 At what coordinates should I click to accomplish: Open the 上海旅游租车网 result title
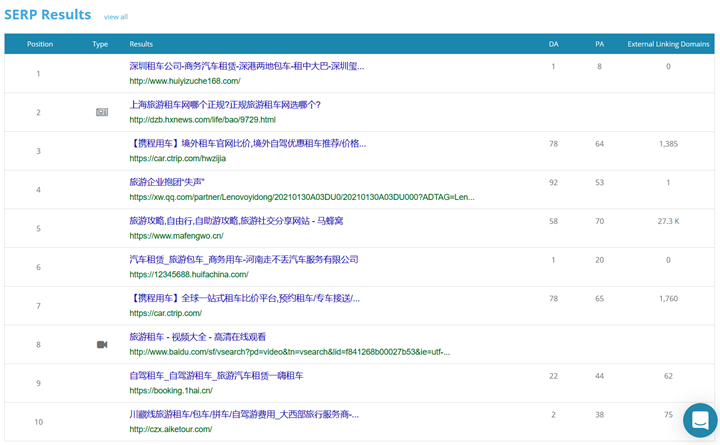tap(225, 105)
